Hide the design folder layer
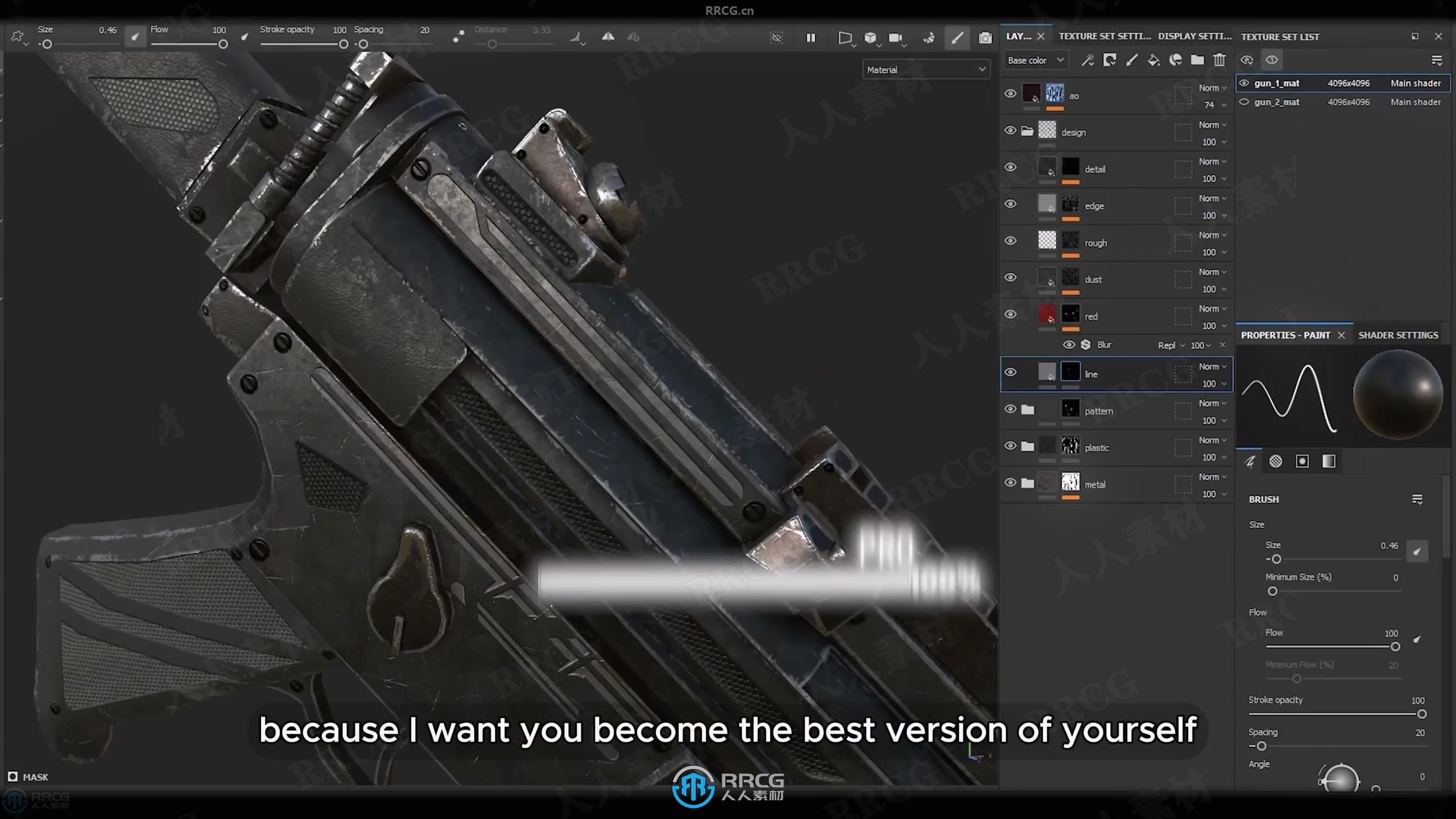 [1010, 131]
